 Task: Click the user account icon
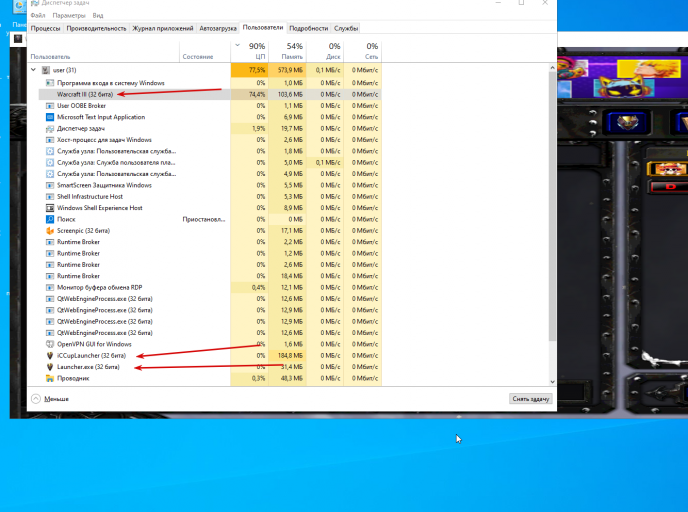pos(46,70)
